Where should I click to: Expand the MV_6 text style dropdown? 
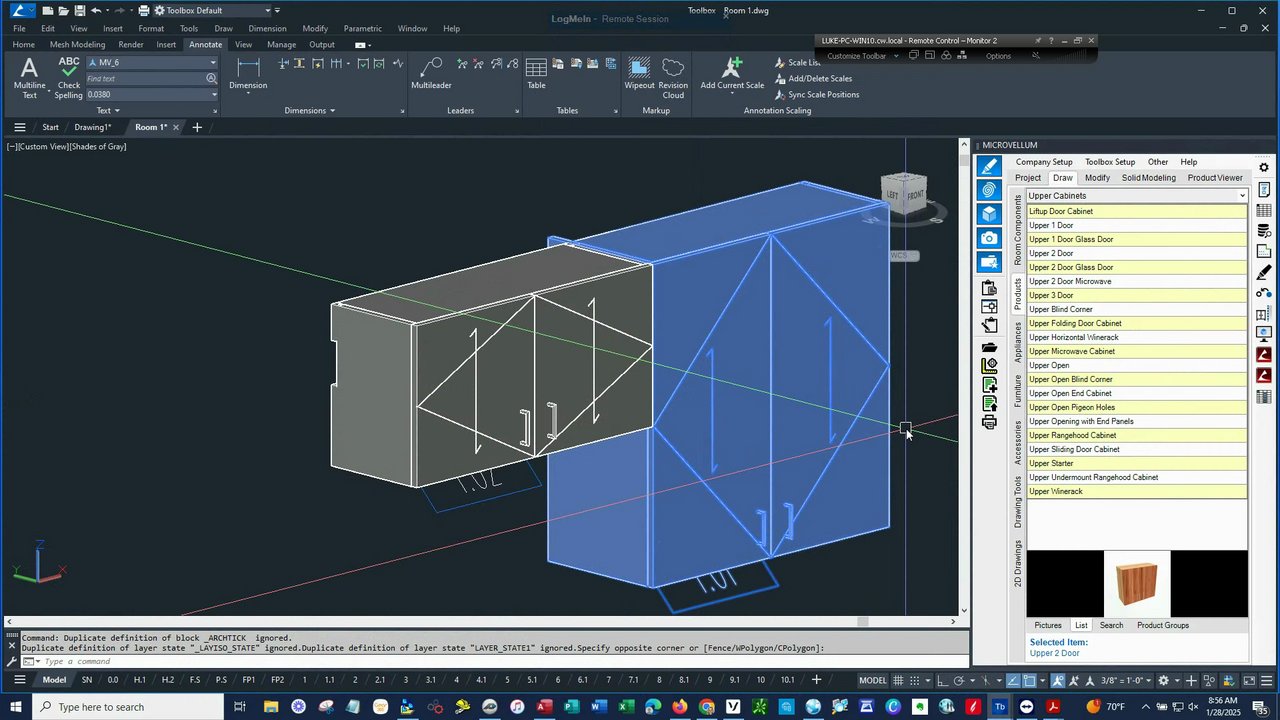click(212, 63)
